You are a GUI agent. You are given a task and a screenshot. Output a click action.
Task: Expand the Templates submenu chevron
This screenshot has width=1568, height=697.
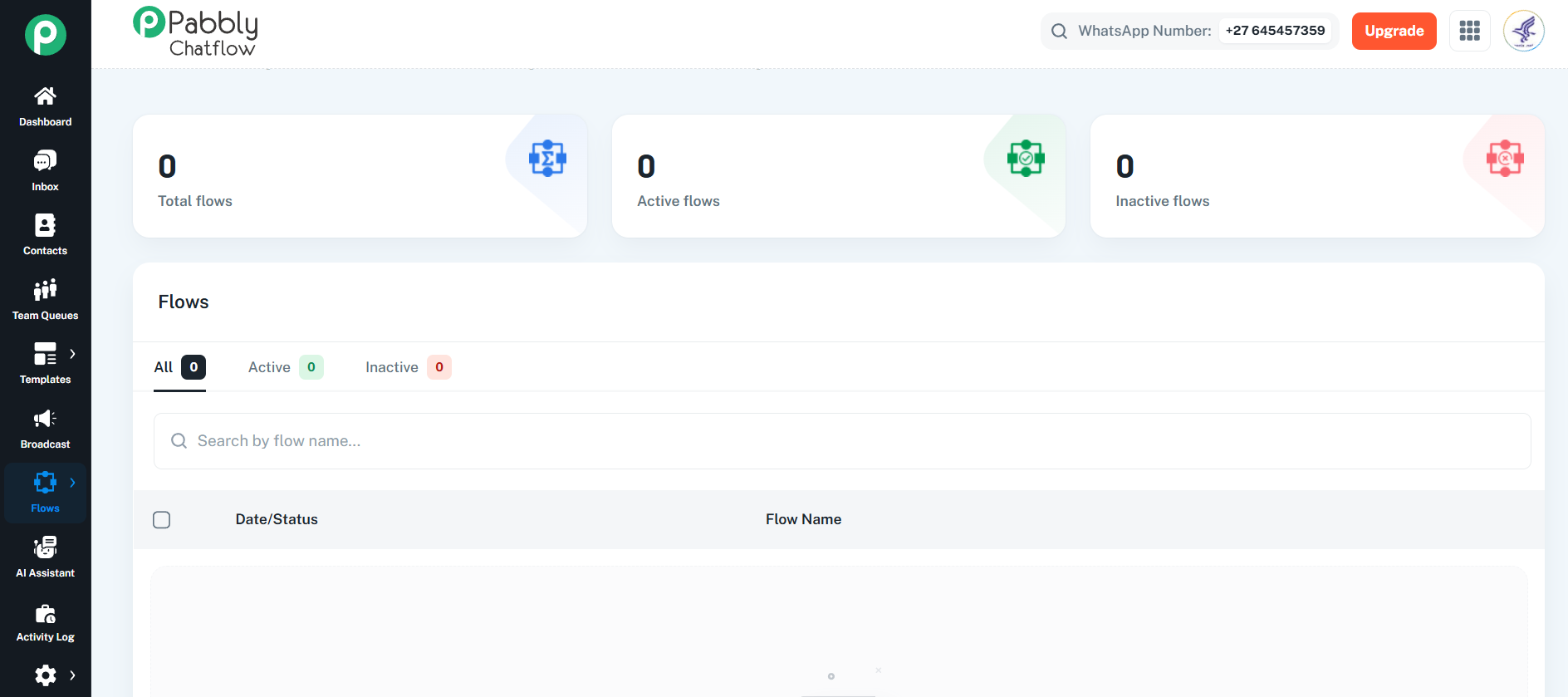73,354
